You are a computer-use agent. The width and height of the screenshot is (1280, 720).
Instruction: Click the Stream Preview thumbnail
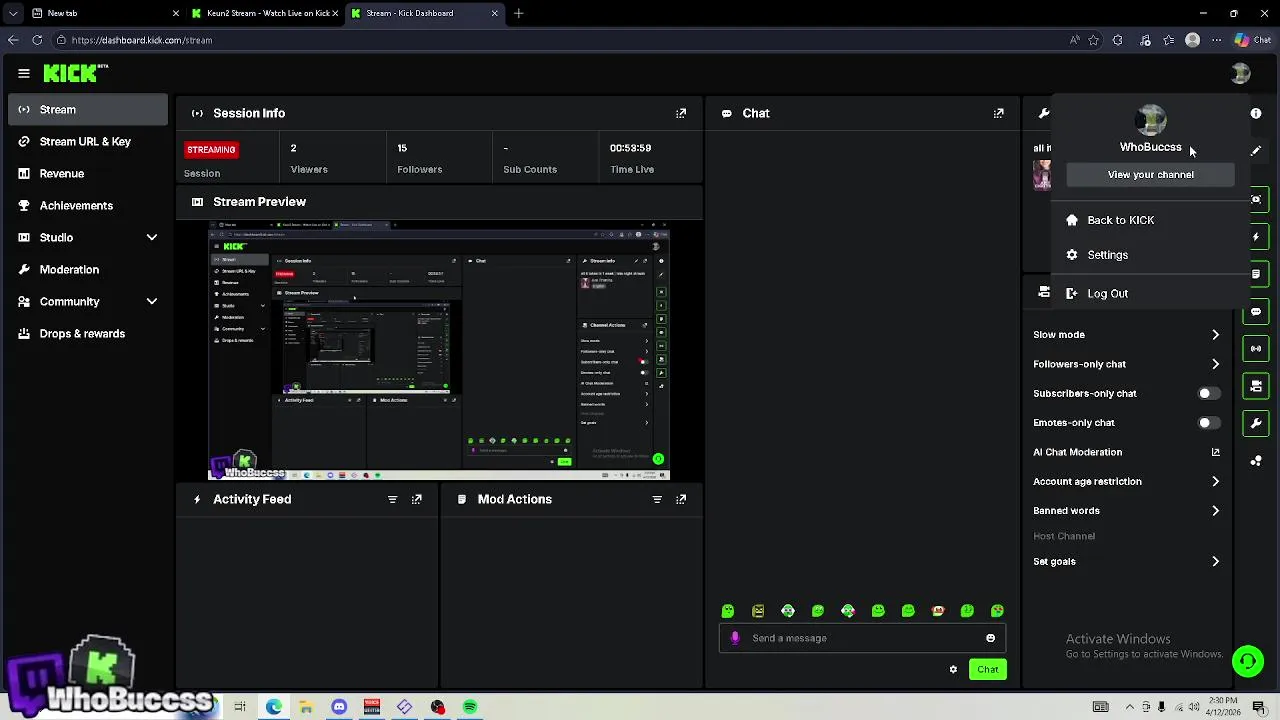[x=439, y=350]
